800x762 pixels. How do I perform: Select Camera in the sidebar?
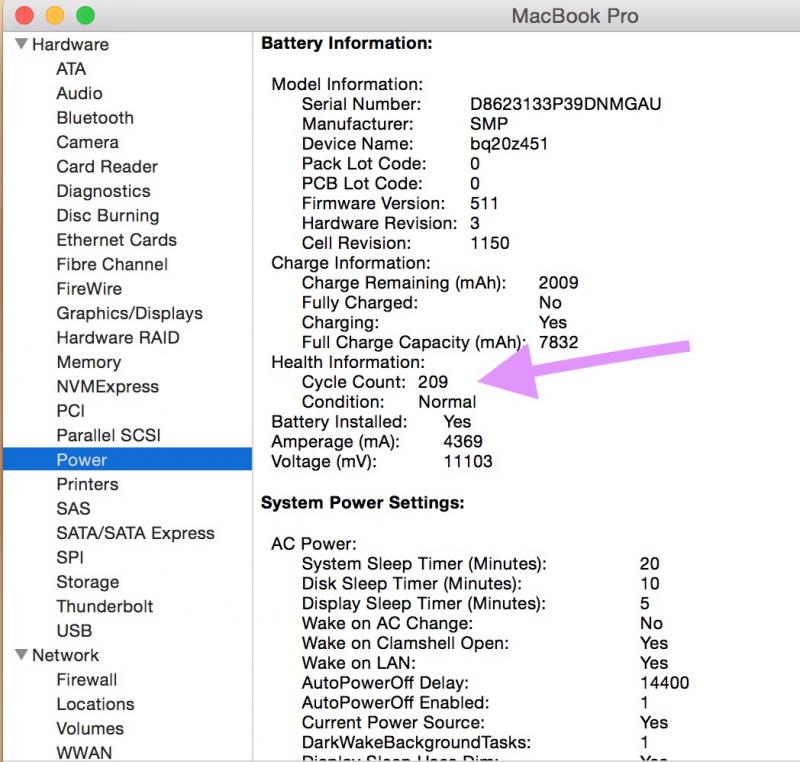click(88, 142)
